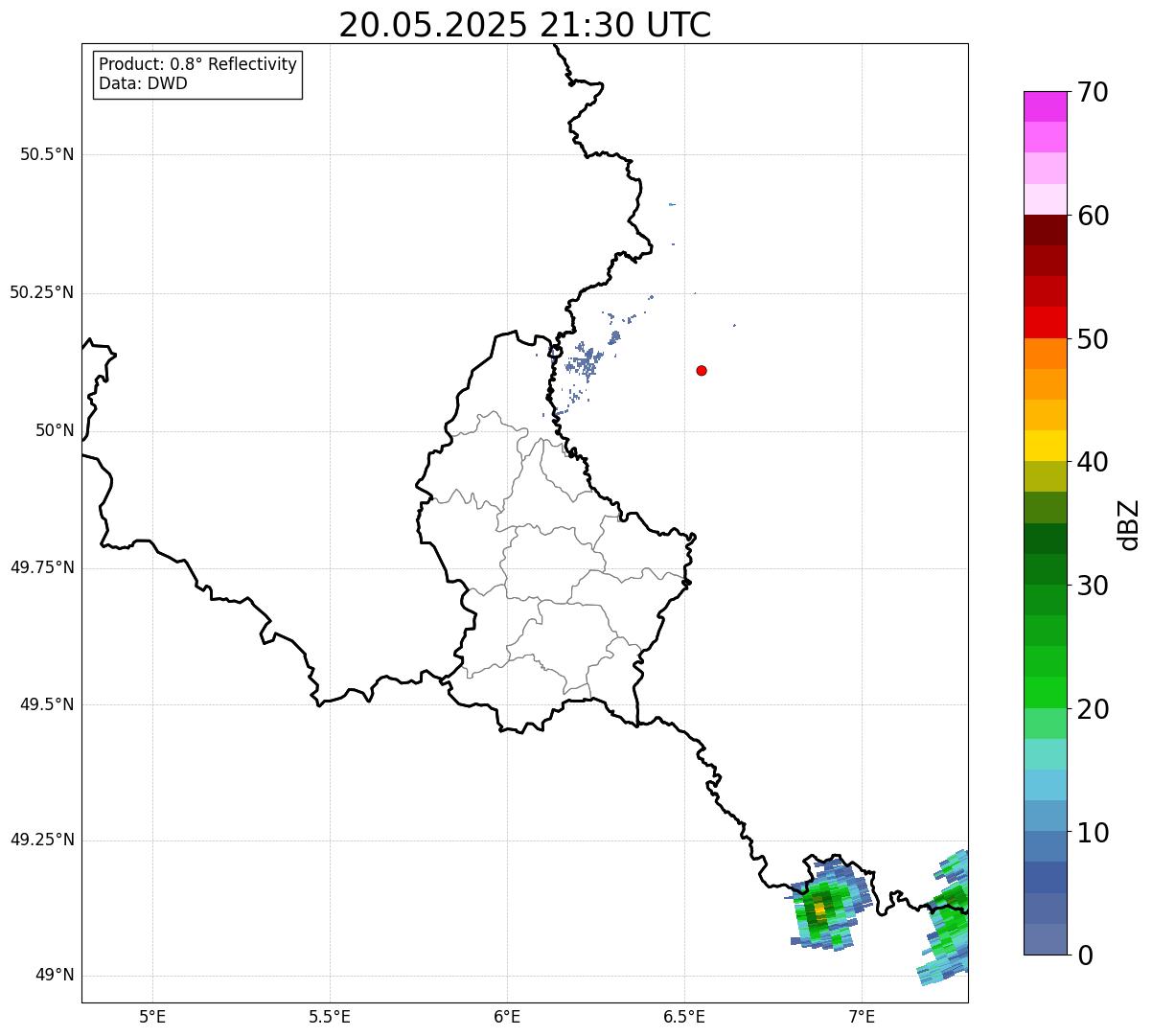Click the red radar site marker dot

(702, 370)
